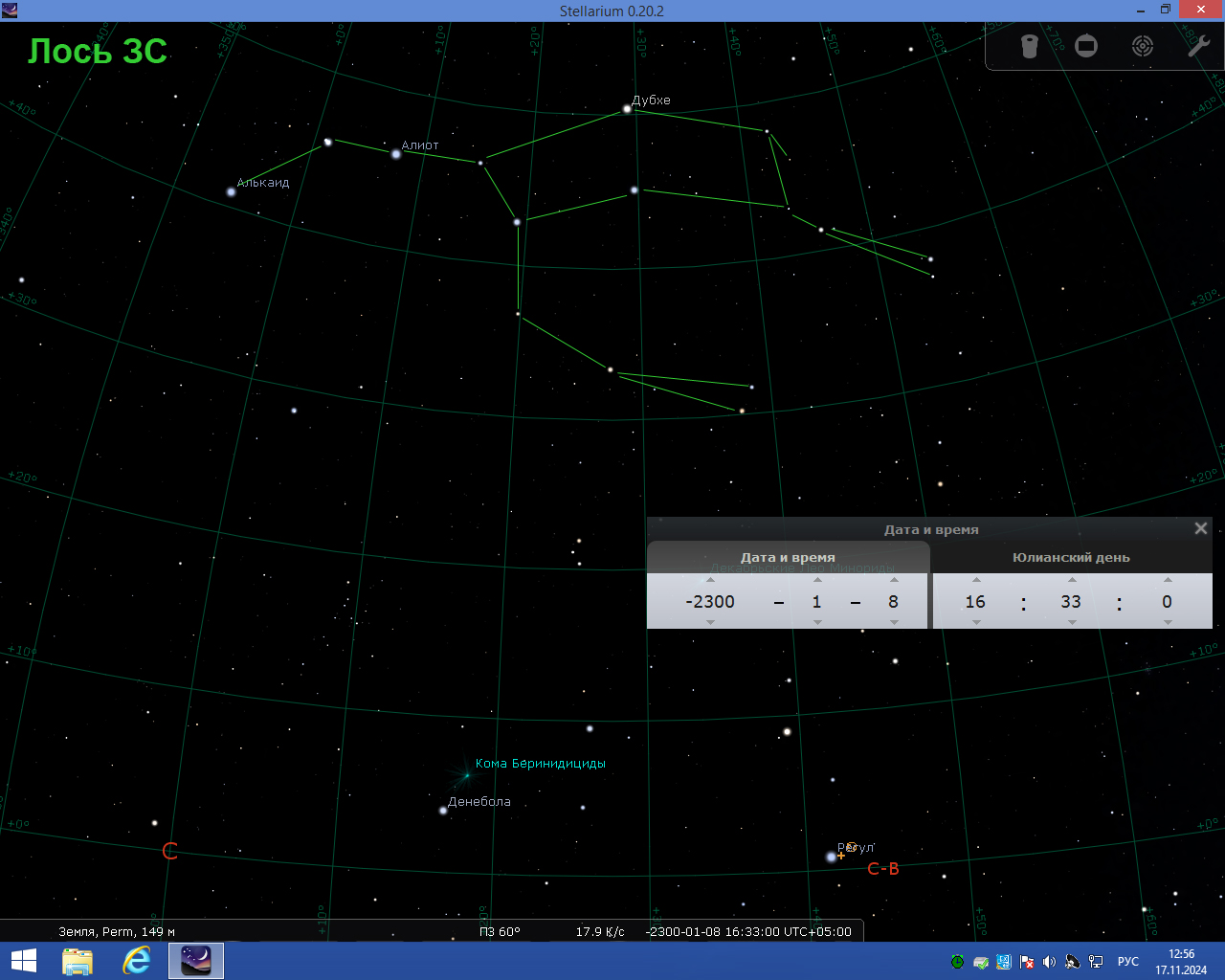Select the star labeled Алиот
The height and width of the screenshot is (980, 1225).
click(x=396, y=153)
